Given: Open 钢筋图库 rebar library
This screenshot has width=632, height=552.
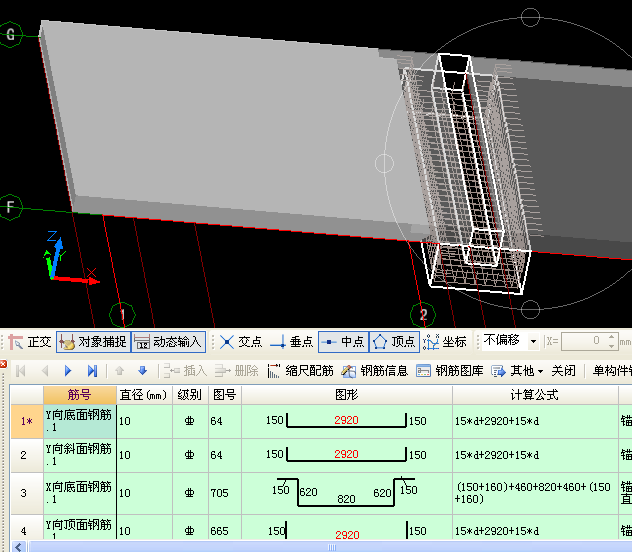Looking at the screenshot, I should pos(449,371).
